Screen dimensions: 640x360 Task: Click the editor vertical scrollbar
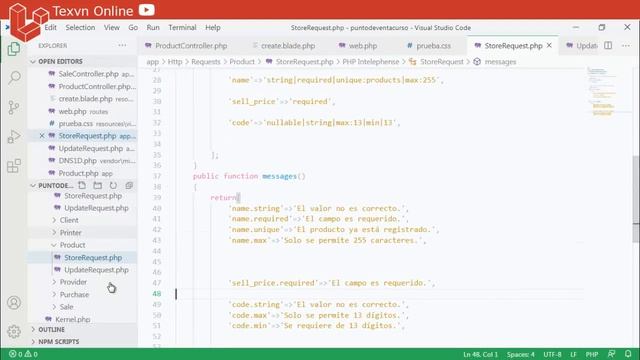[636, 199]
